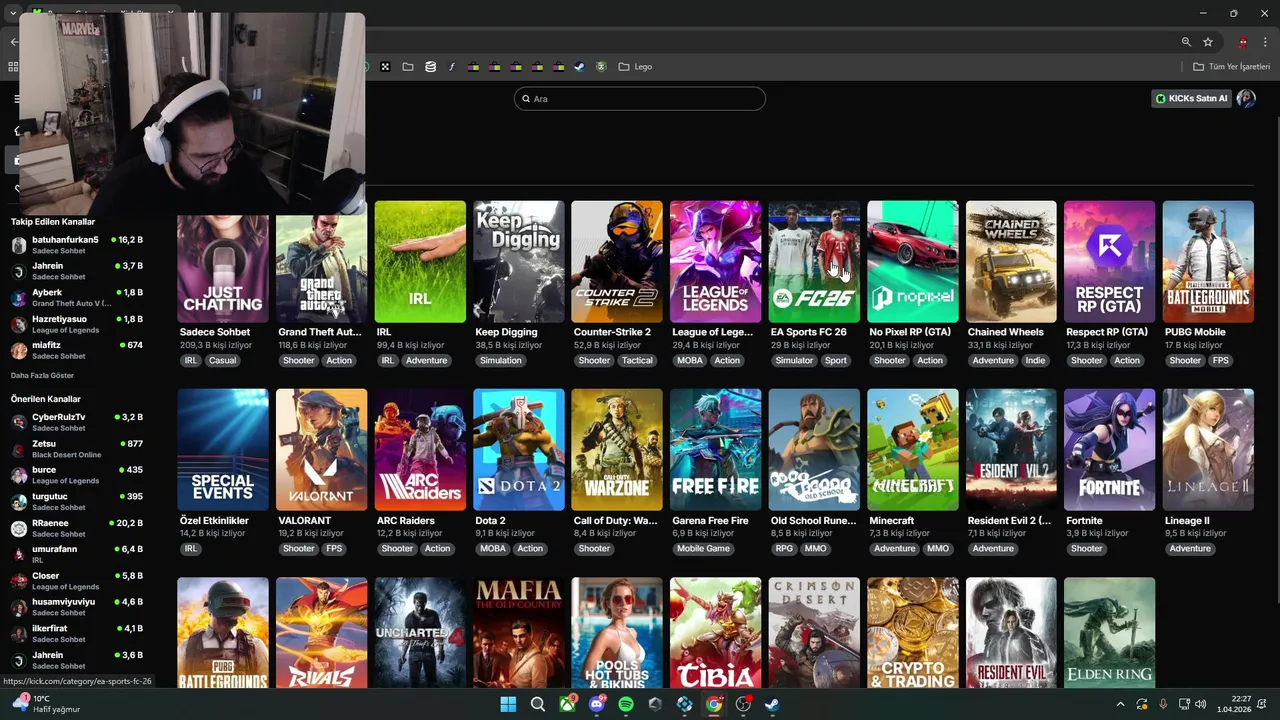
Task: Open the Özel Etkinlikler special events card
Action: (223, 450)
